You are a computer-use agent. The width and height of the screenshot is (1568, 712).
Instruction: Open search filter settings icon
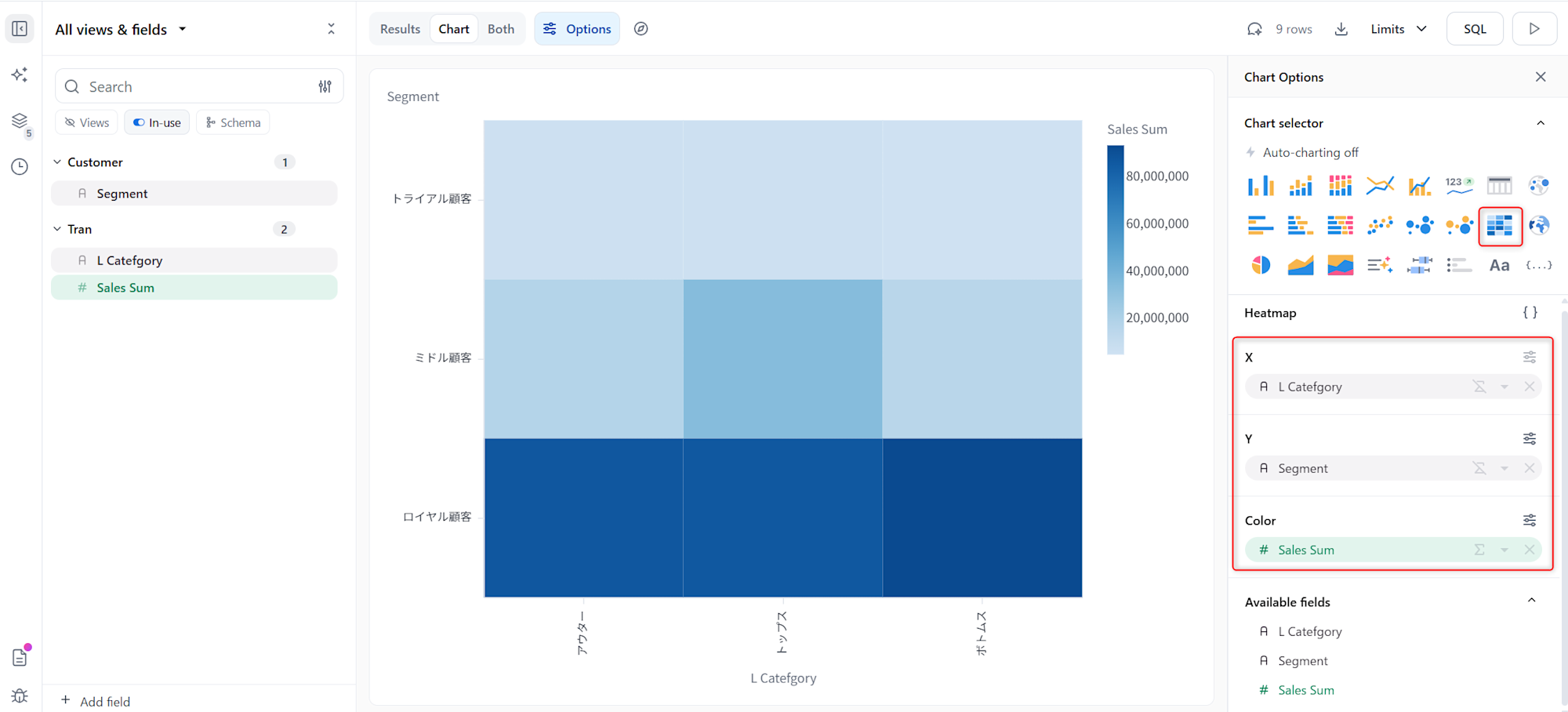click(x=325, y=87)
